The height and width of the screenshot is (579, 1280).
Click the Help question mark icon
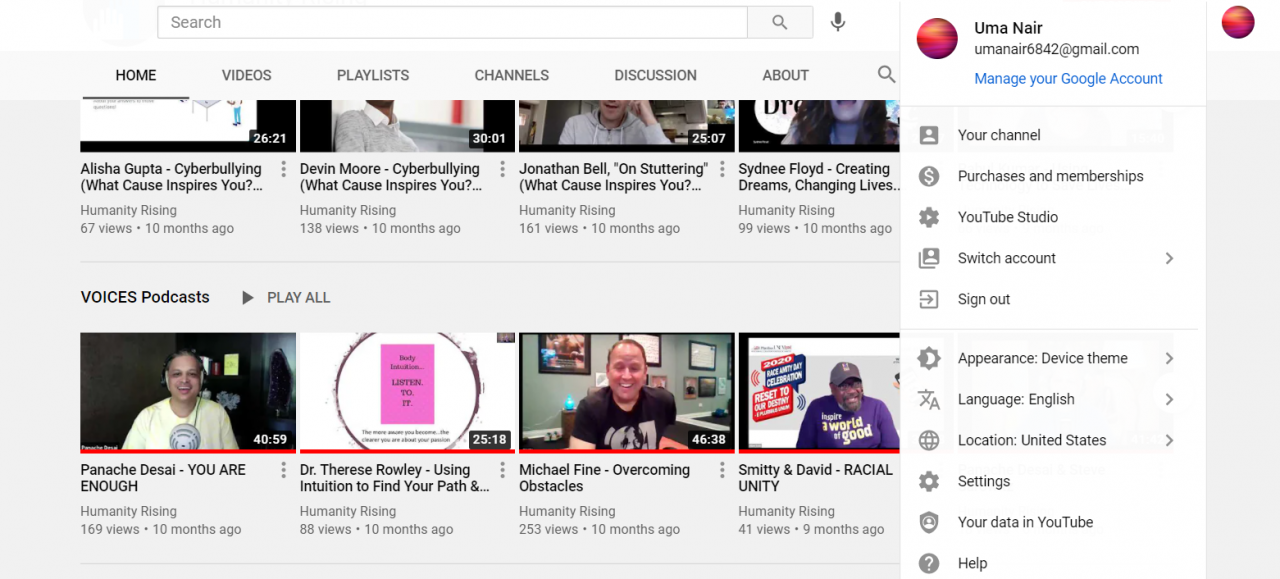click(x=929, y=563)
